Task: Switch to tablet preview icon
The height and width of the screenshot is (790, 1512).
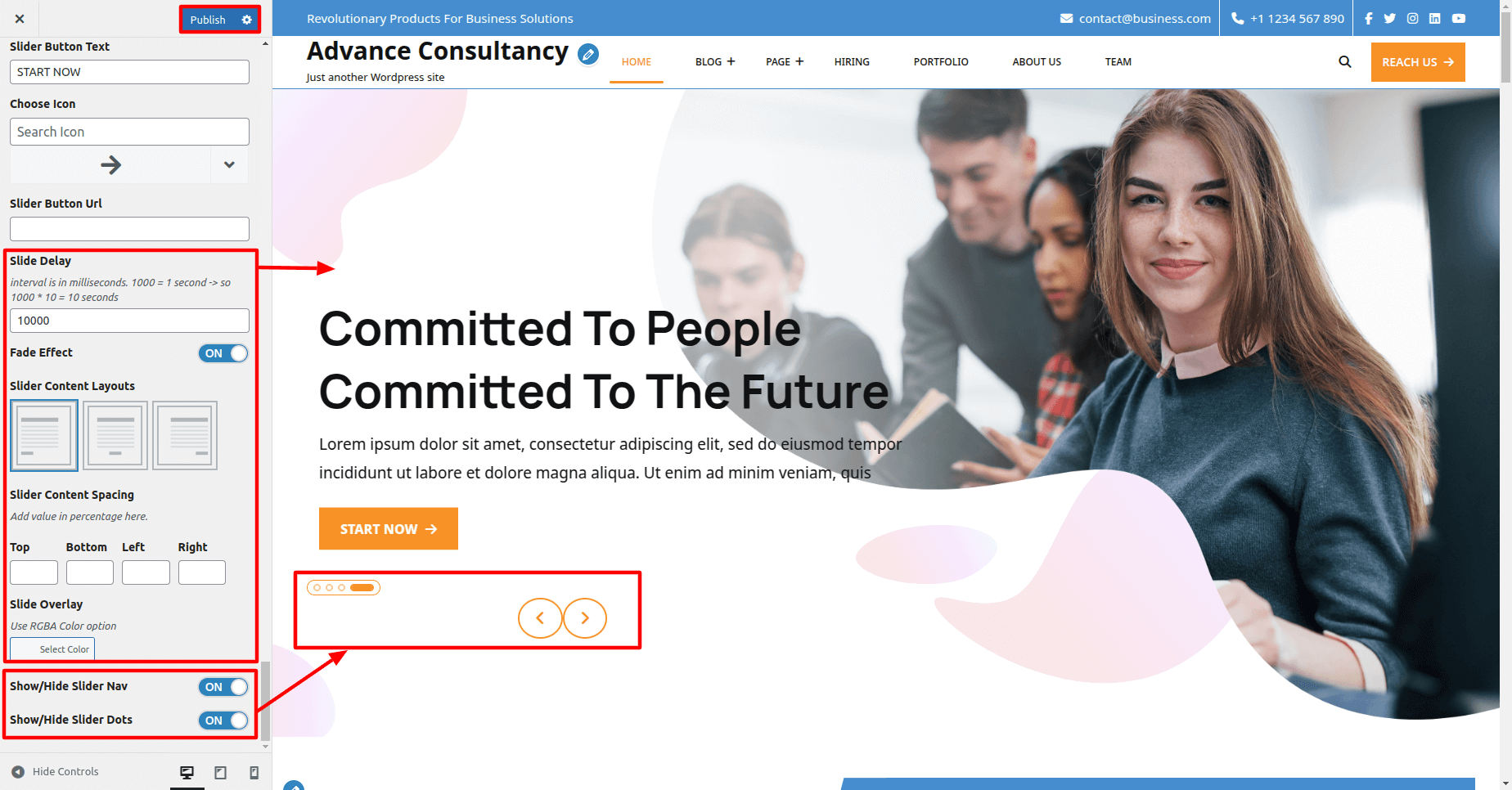Action: point(220,772)
